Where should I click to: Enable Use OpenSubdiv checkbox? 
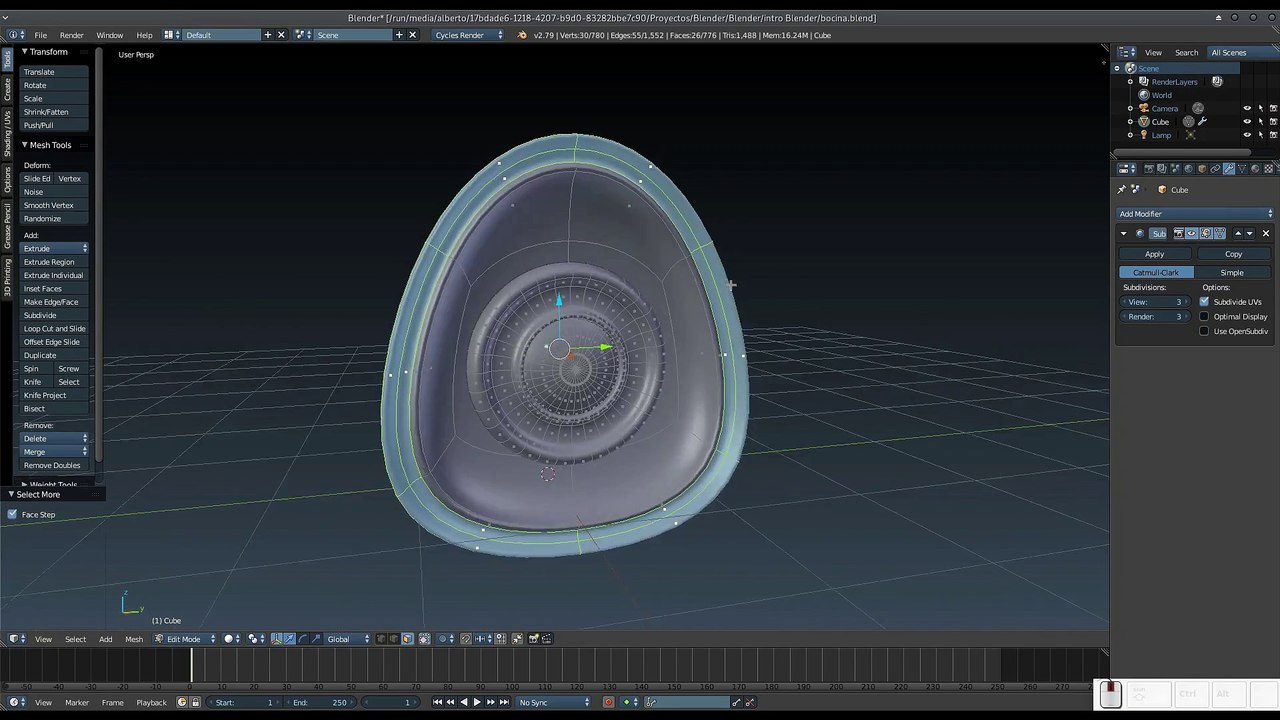(x=1204, y=331)
